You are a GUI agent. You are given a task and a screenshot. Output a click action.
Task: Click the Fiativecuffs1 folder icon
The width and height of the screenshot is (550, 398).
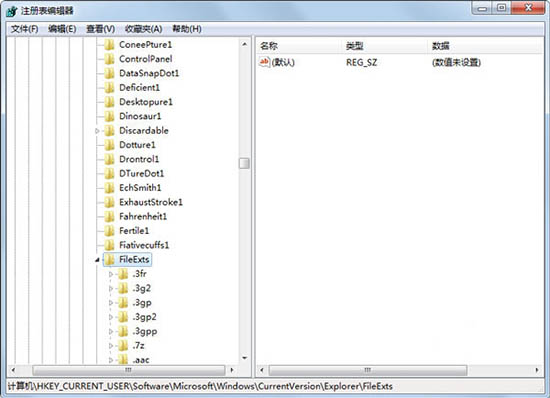tap(109, 245)
